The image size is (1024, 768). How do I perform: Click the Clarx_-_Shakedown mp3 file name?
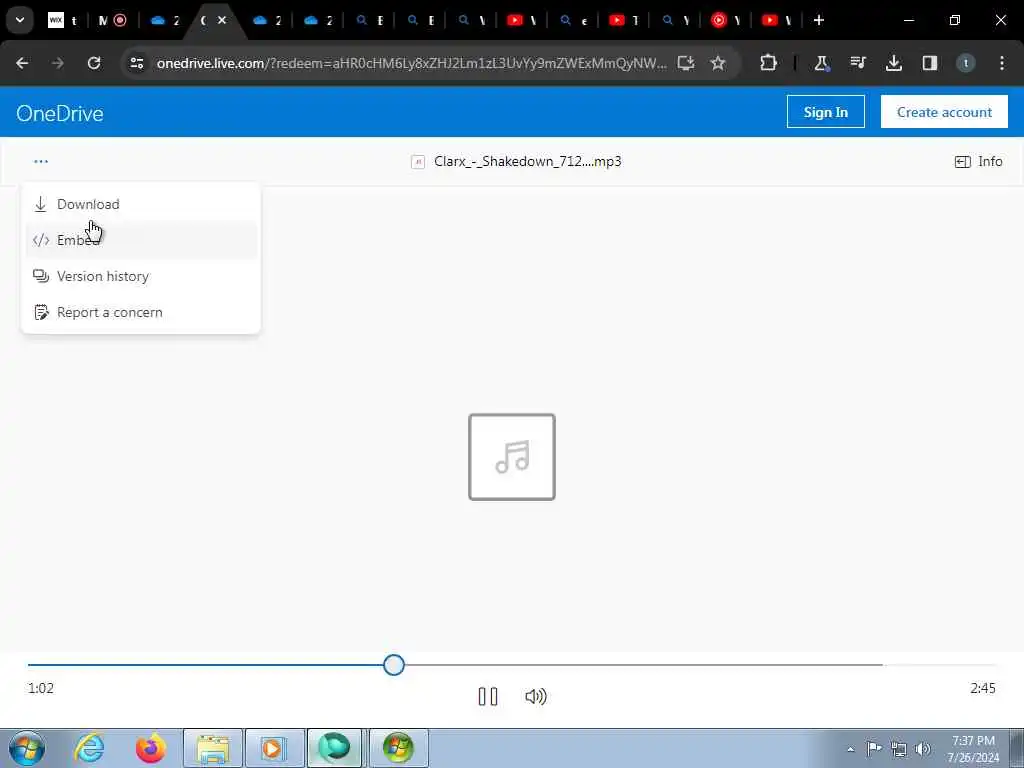(x=528, y=161)
